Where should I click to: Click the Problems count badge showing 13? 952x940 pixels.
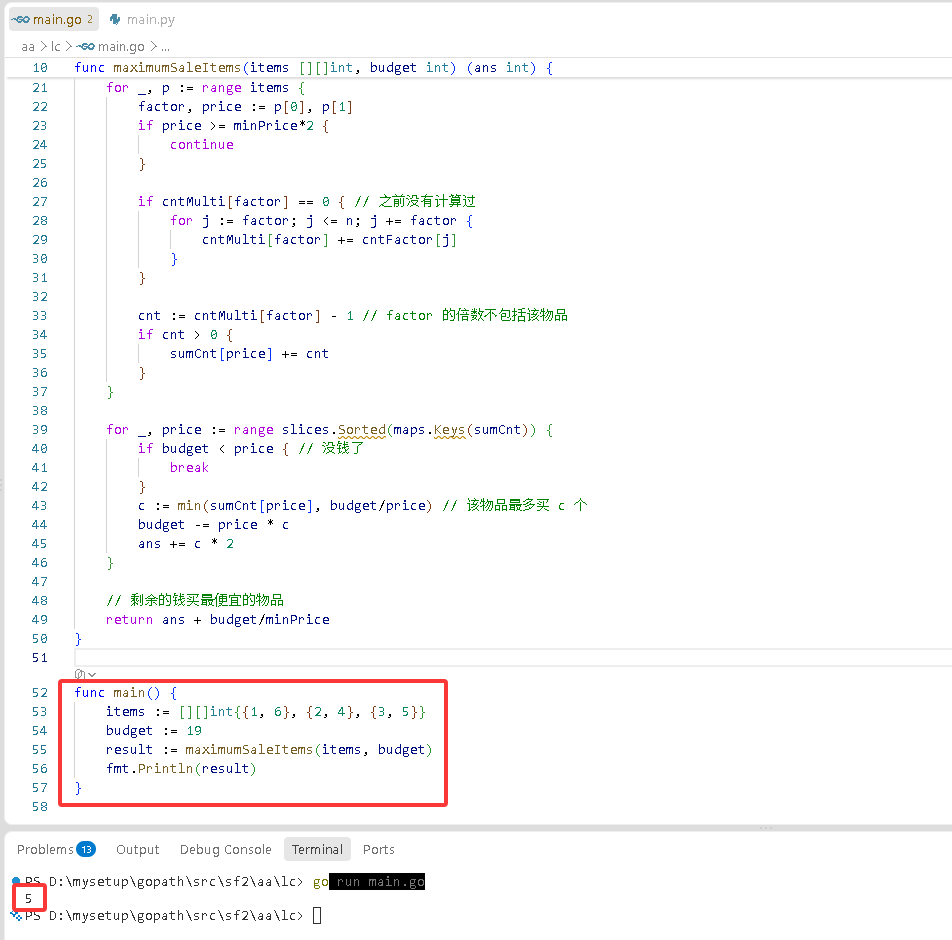click(86, 850)
